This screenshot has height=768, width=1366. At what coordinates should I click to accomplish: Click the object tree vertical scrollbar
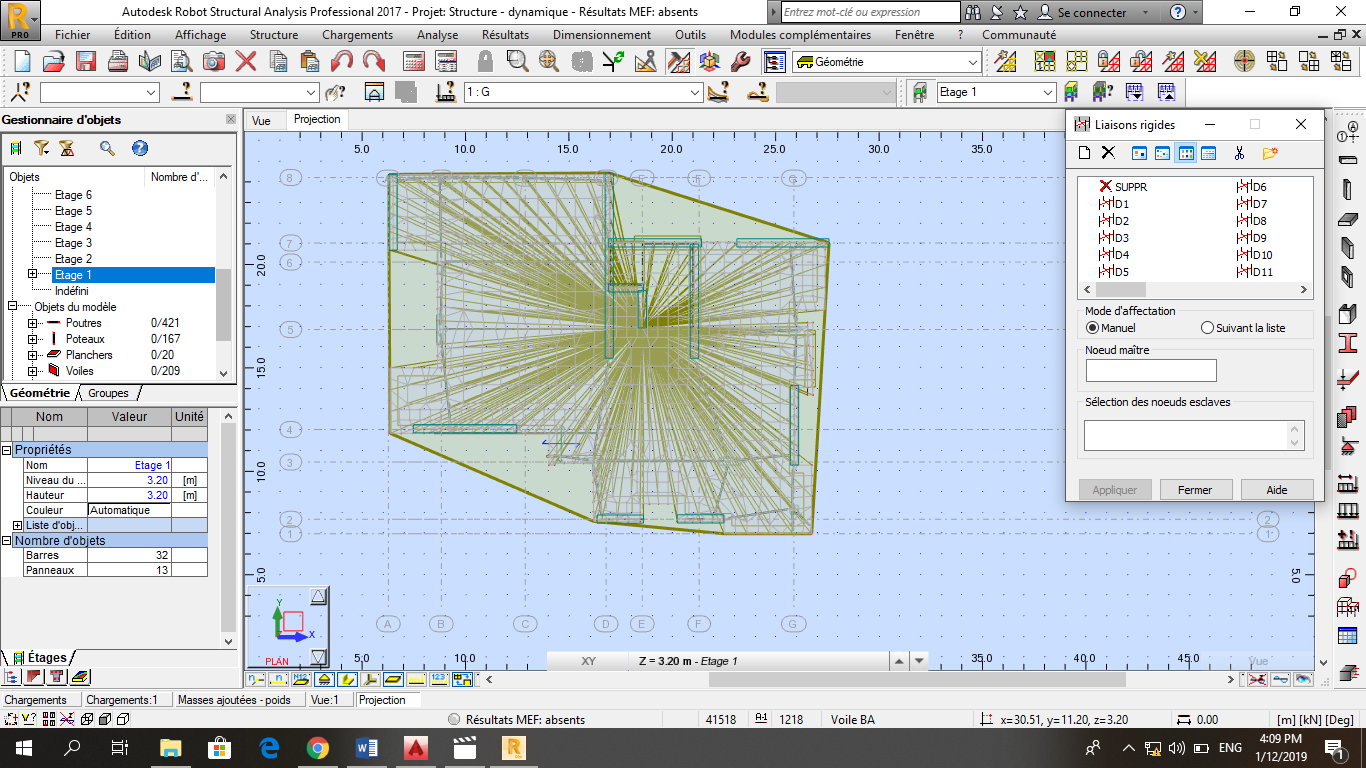click(224, 272)
